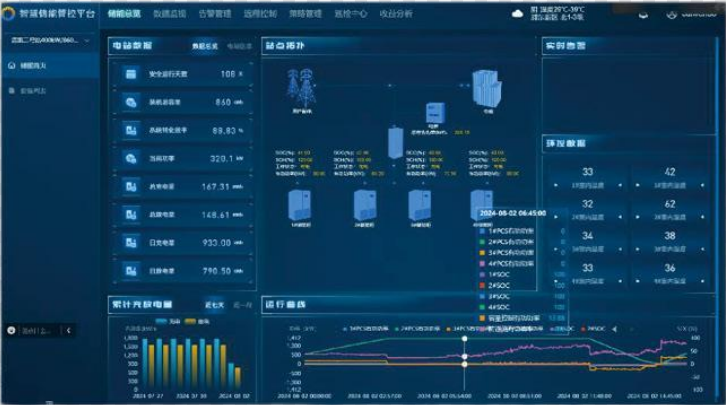Open the nav tab between 策略管理 and 收益分析

(x=350, y=14)
